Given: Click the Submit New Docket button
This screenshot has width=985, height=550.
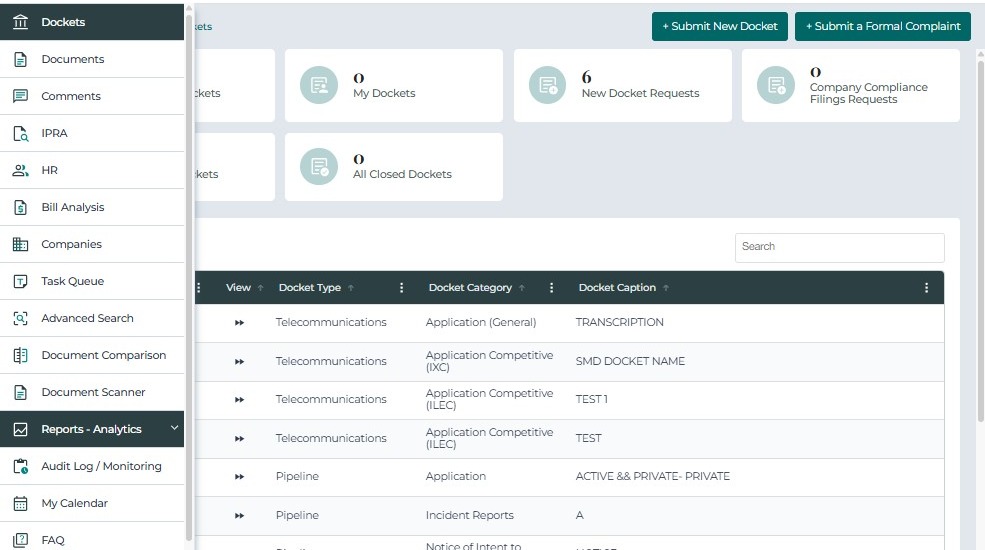Looking at the screenshot, I should click(720, 26).
